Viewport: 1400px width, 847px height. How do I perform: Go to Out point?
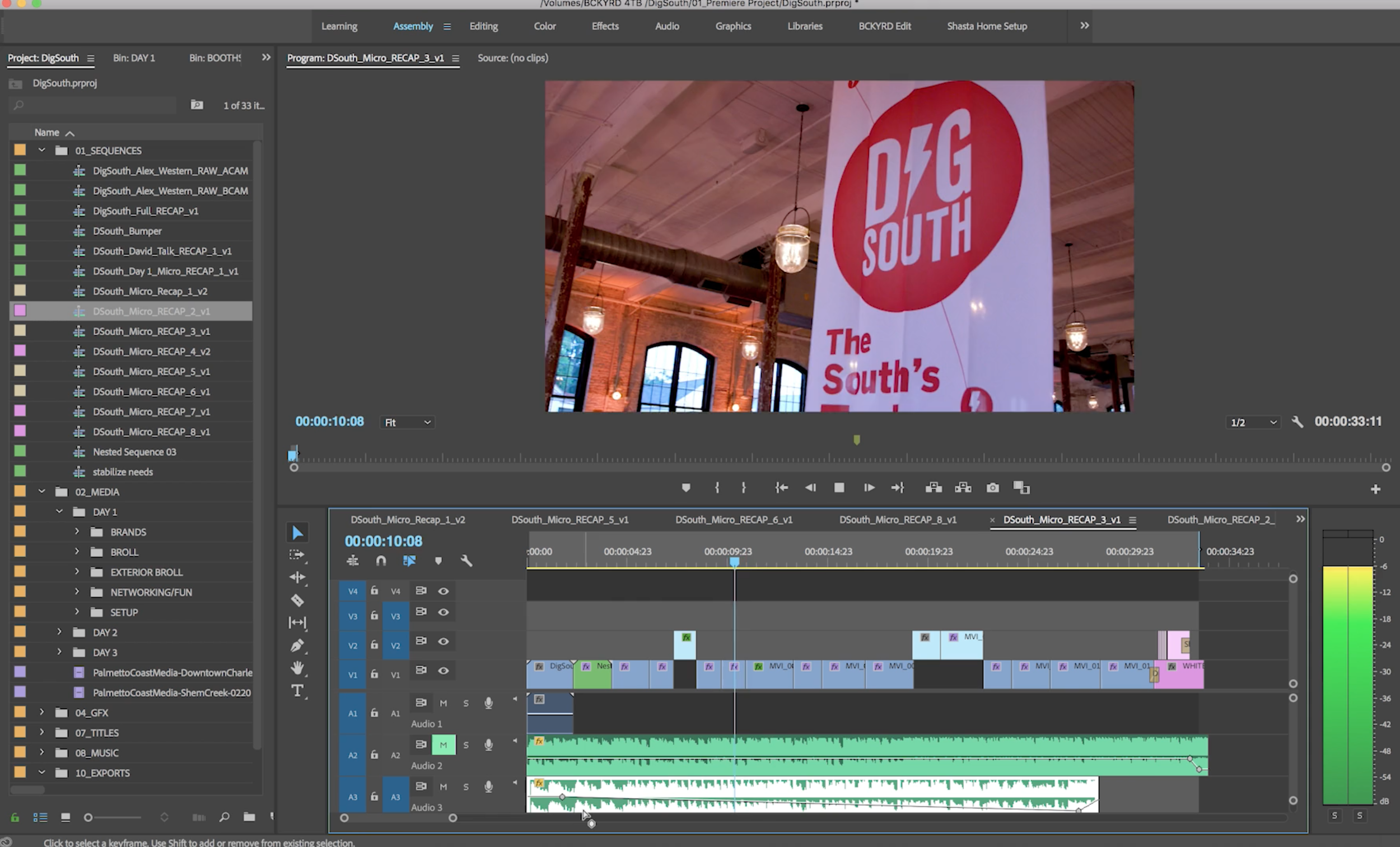point(898,488)
